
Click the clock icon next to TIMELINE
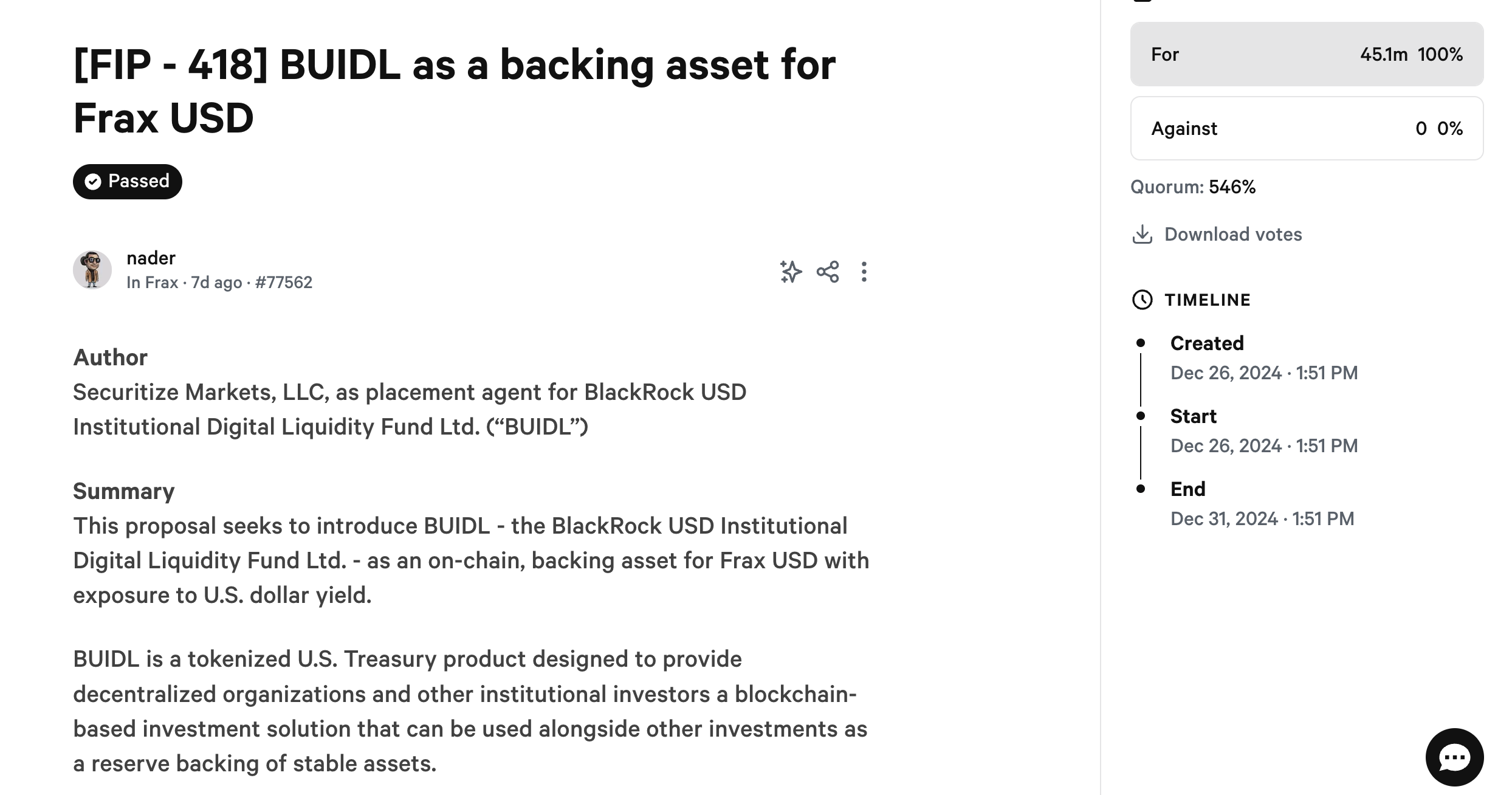tap(1143, 299)
